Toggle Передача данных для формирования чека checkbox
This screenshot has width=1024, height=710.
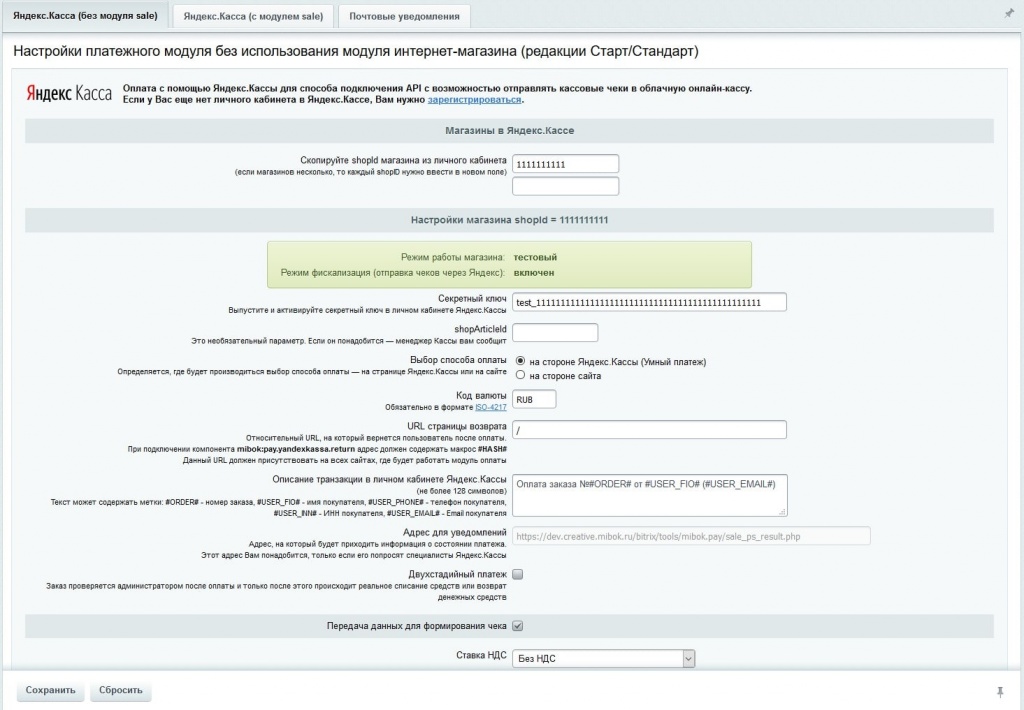pos(518,626)
